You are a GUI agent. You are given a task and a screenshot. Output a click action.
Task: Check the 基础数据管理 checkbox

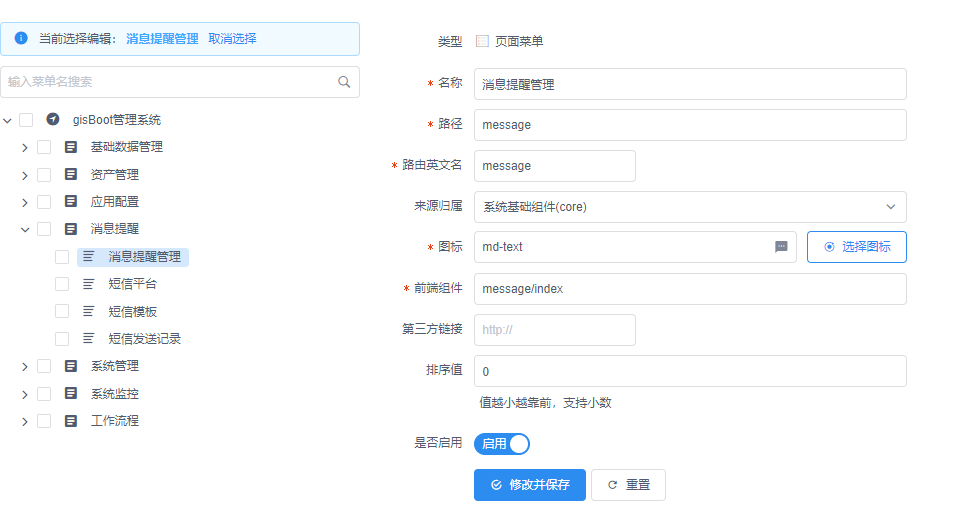click(44, 147)
